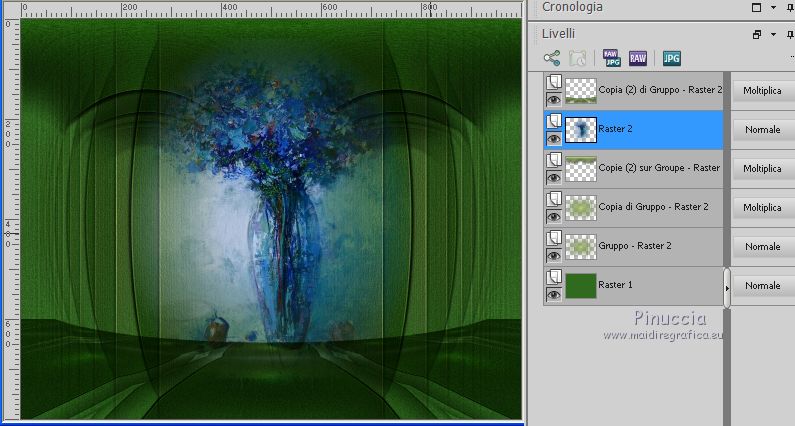
Task: Expand layer panel arrow beside Raster 1
Action: (x=727, y=288)
